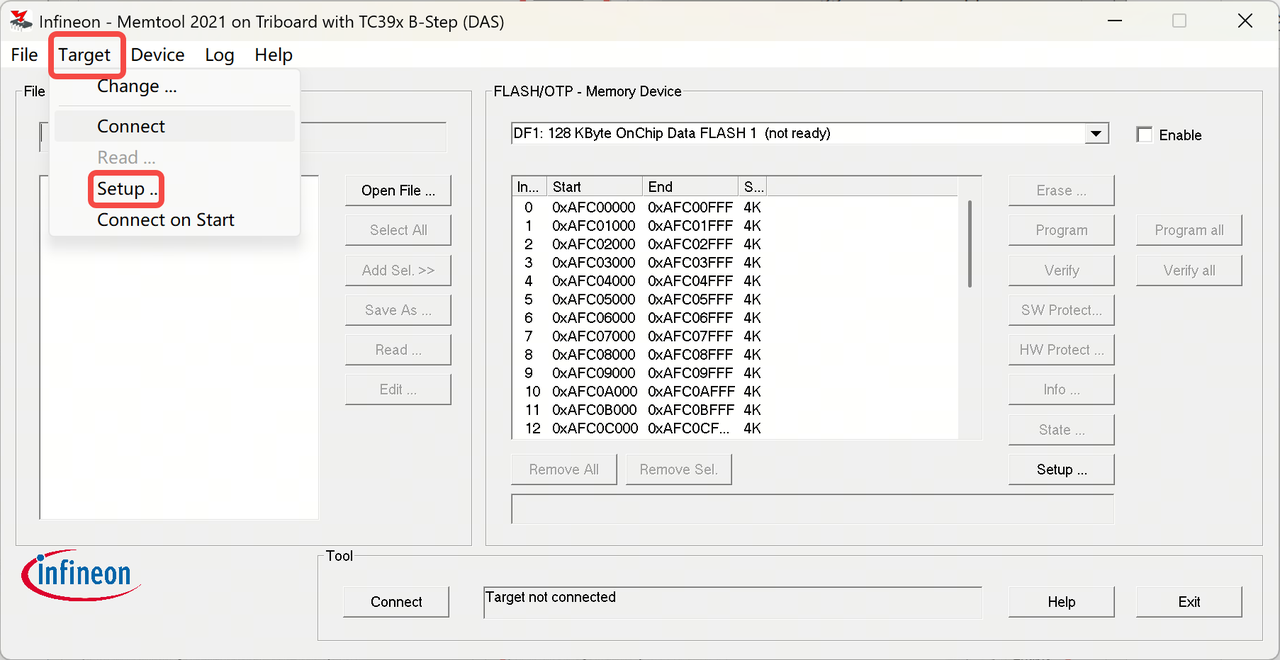Select sector row 0xAFC0C000
This screenshot has height=660, width=1280.
(x=735, y=428)
